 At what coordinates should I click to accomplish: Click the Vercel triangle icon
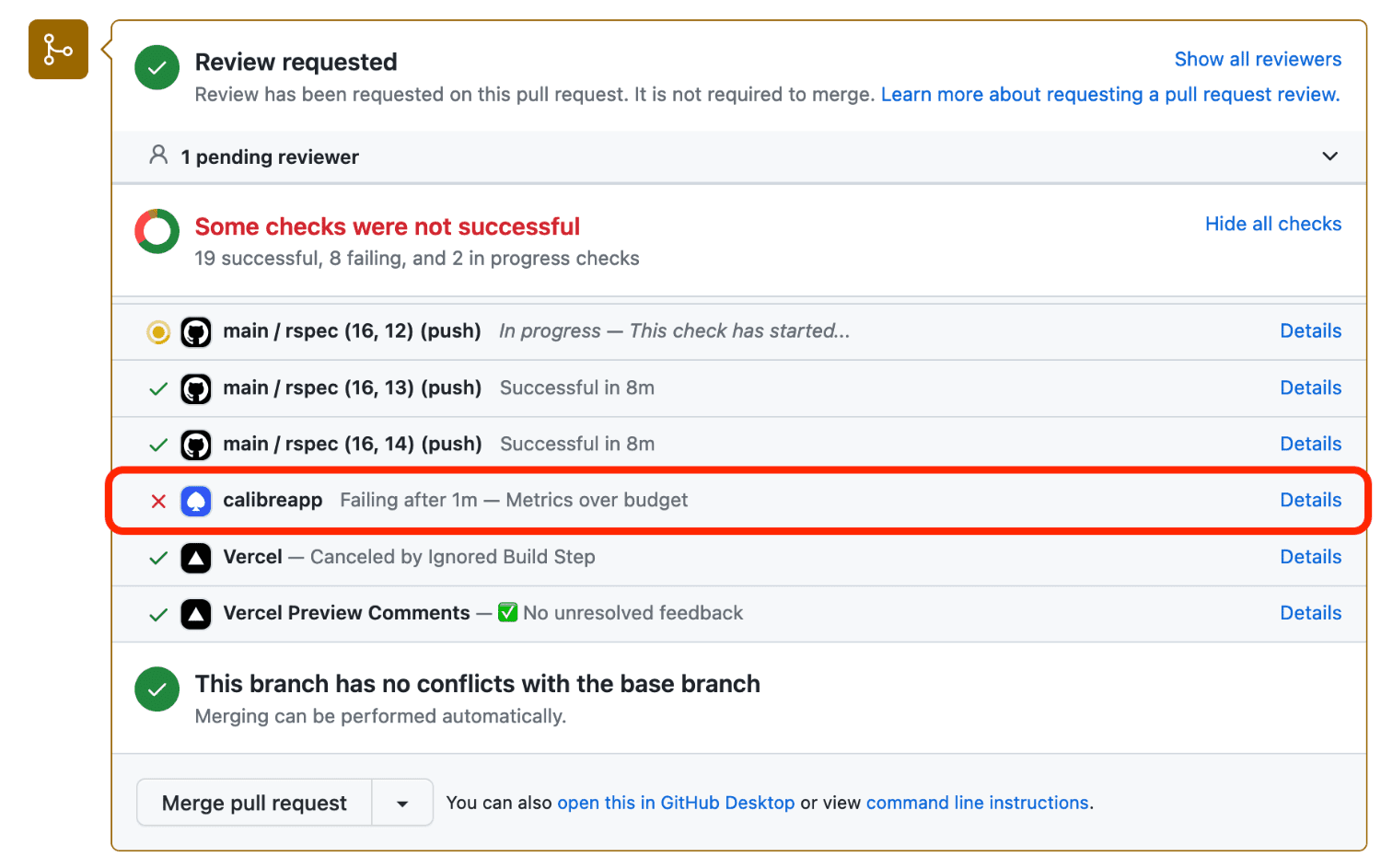195,557
